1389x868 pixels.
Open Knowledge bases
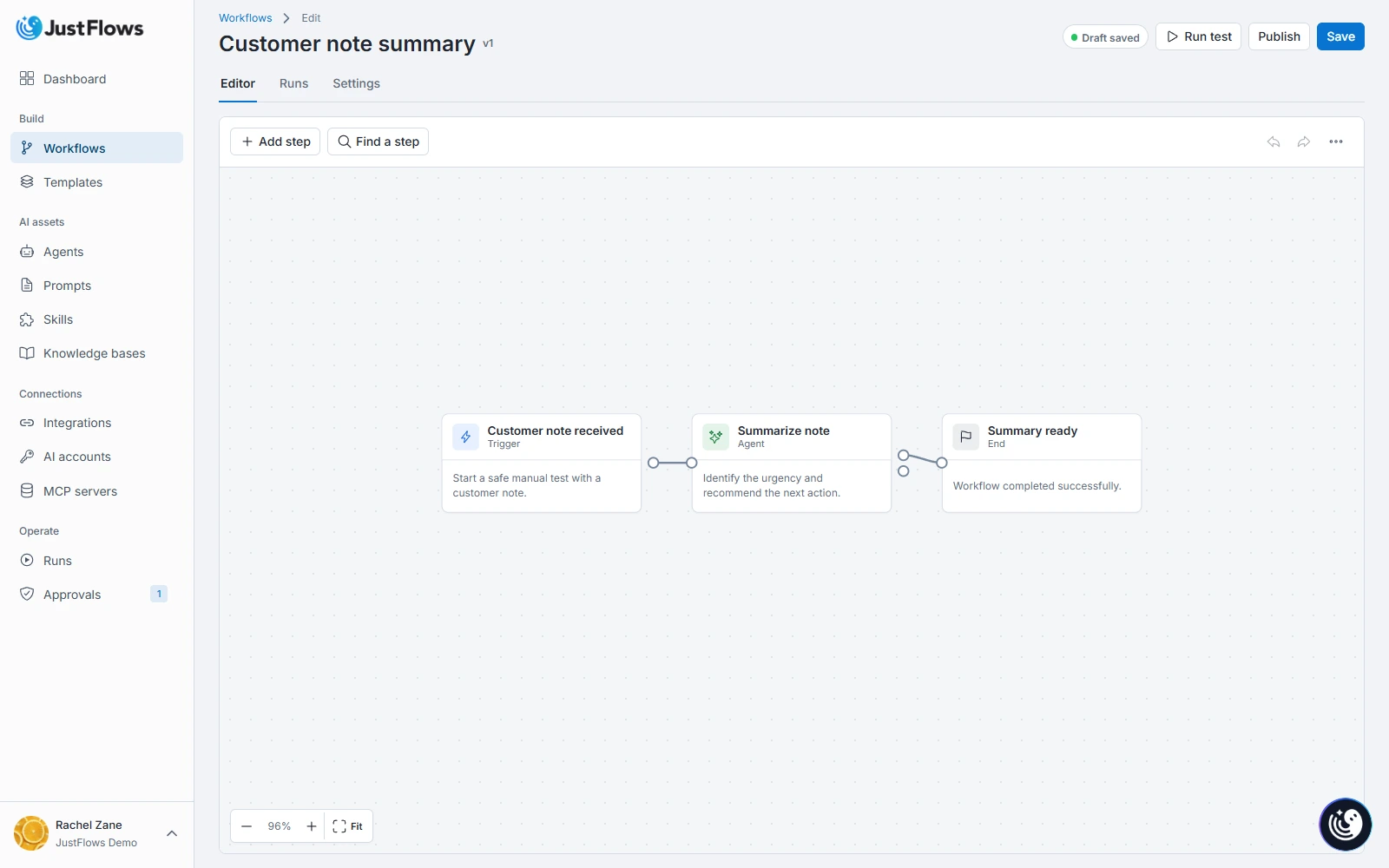pos(96,353)
